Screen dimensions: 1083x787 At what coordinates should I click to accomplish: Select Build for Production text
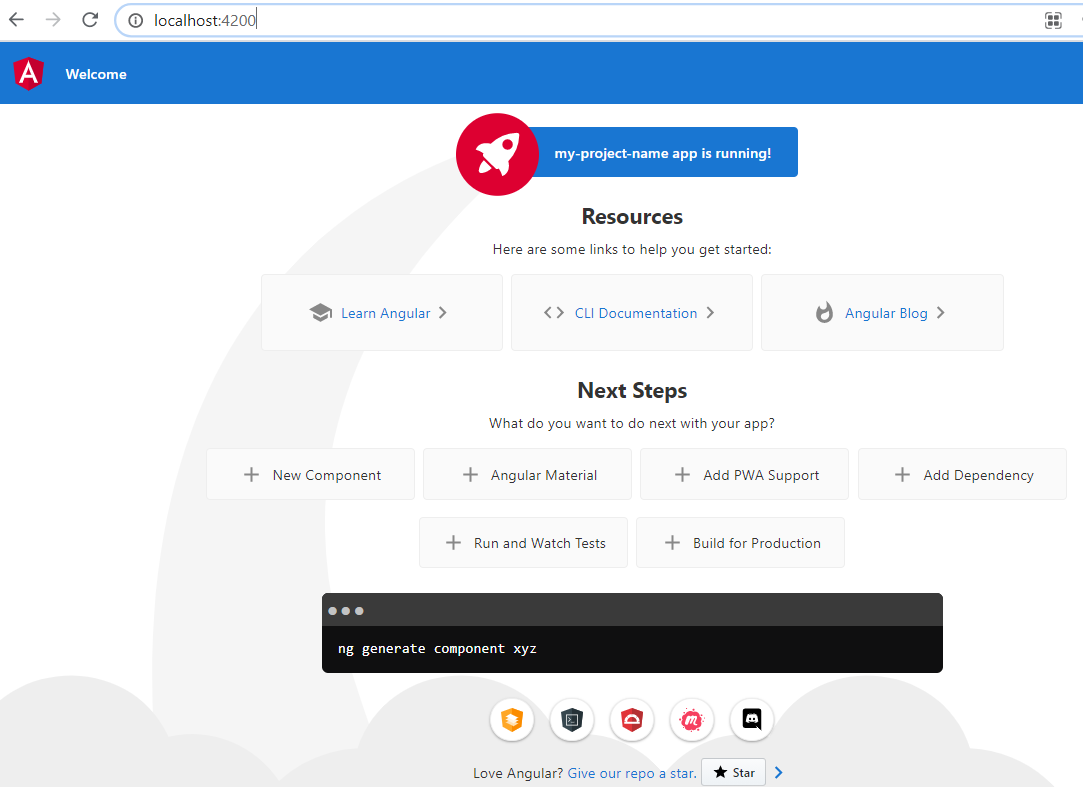click(x=757, y=543)
